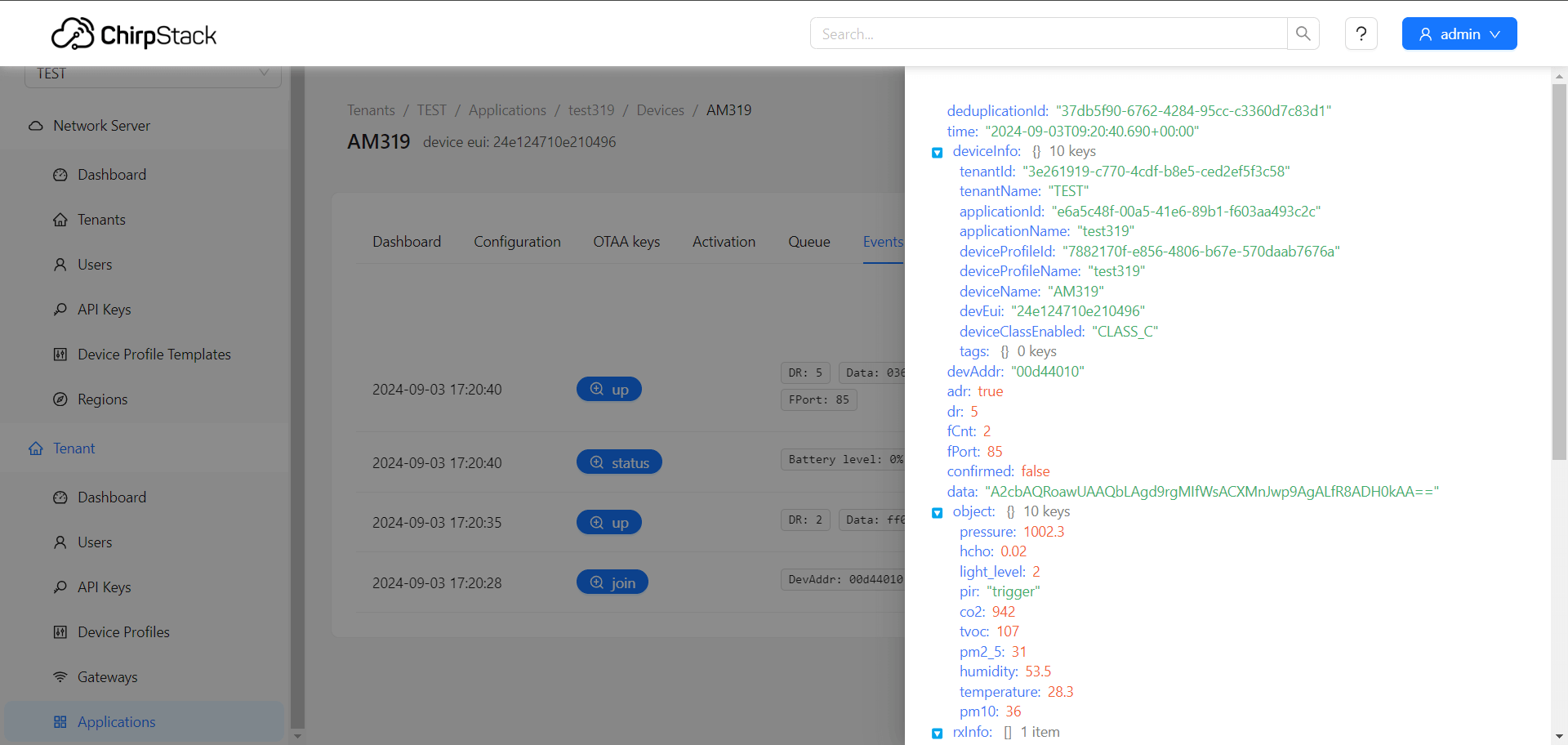Click test319 breadcrumb link
Viewport: 1568px width, 745px height.
tap(591, 110)
